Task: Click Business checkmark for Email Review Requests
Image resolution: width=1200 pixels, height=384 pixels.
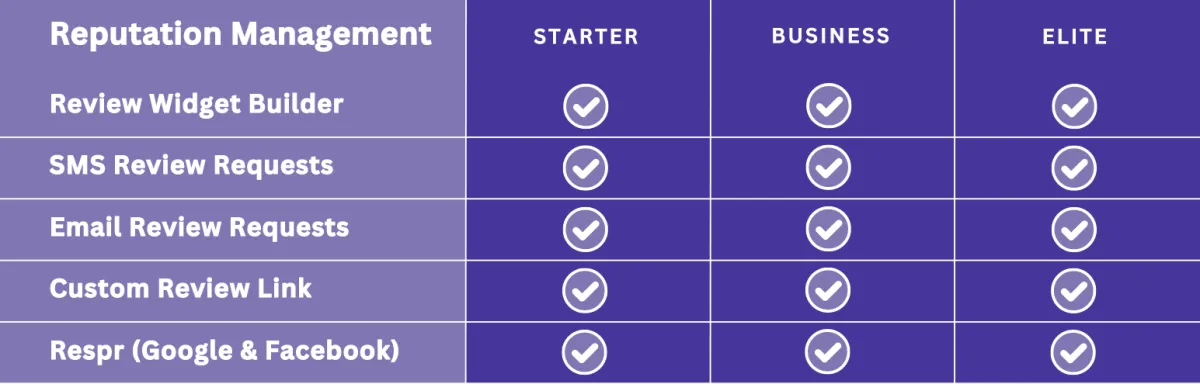Action: click(x=829, y=229)
